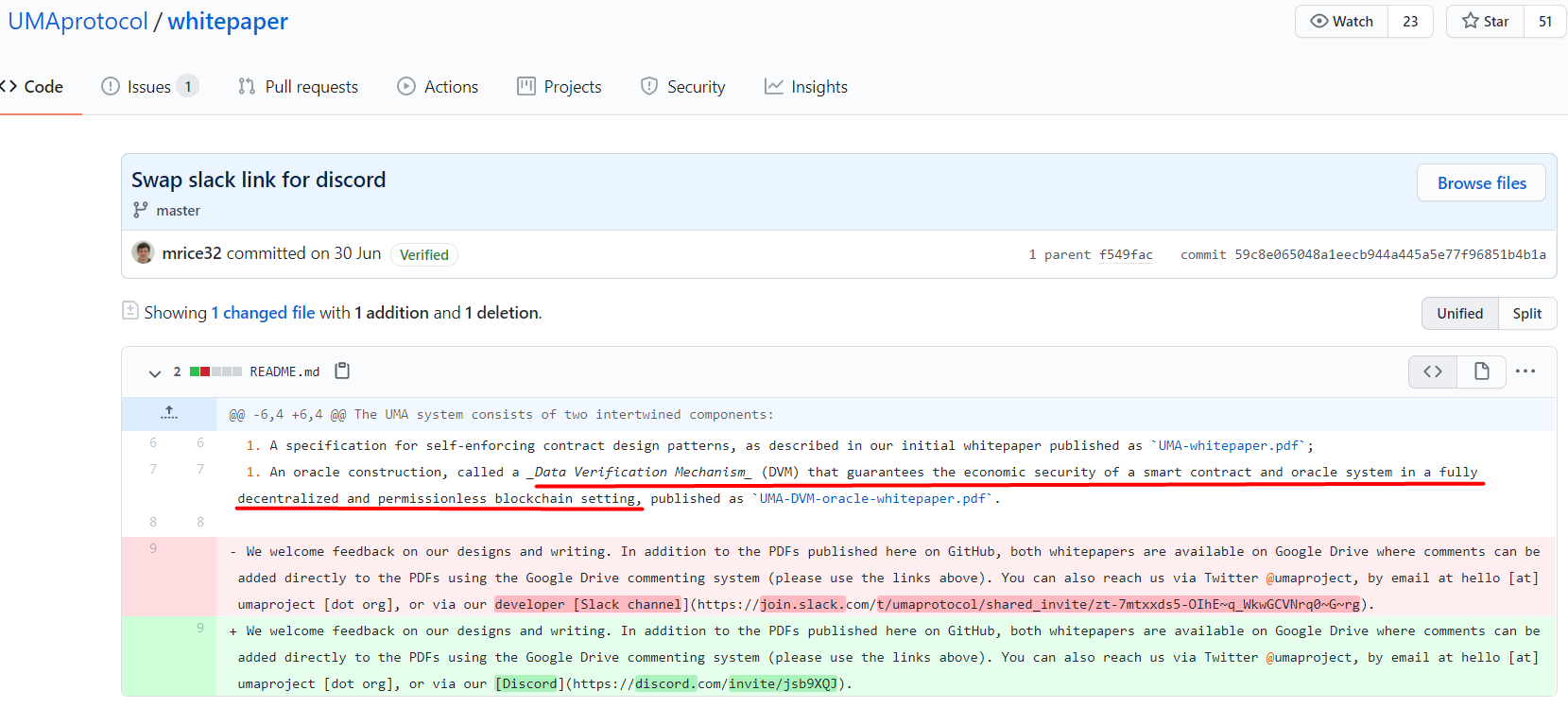Viewport: 1568px width, 708px height.
Task: Select new line number 6
Action: 200,442
